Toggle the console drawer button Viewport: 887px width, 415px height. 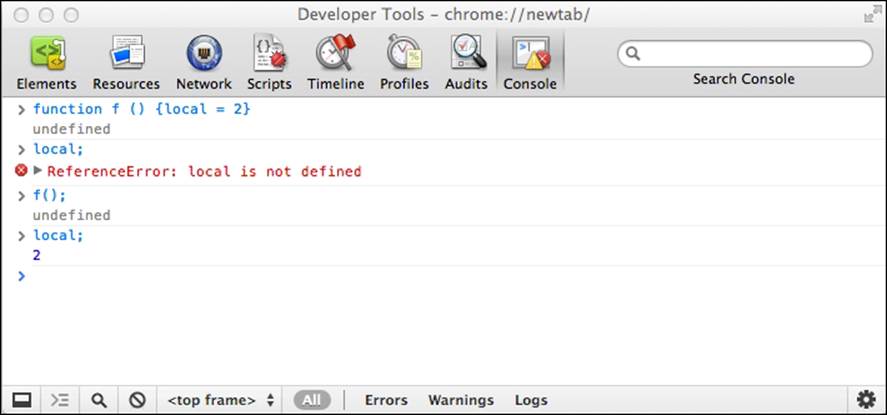tap(59, 400)
